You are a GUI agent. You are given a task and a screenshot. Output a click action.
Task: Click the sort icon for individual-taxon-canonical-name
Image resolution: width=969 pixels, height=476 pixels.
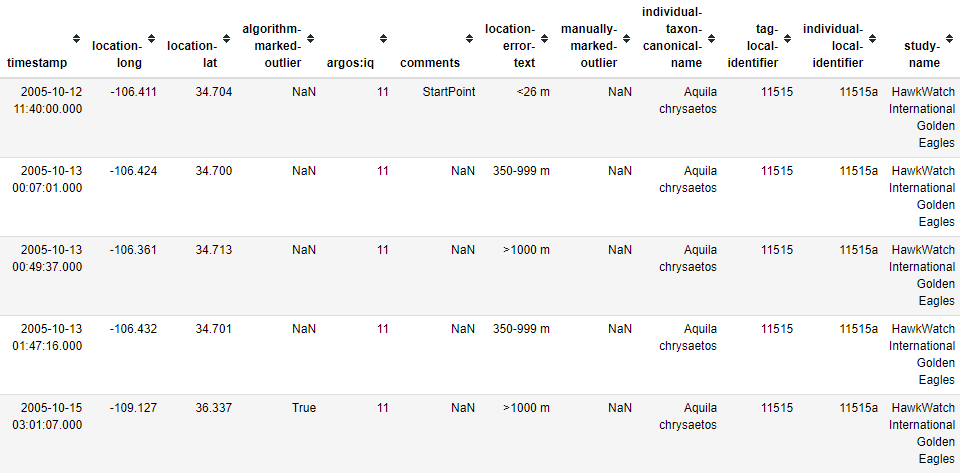pos(712,38)
